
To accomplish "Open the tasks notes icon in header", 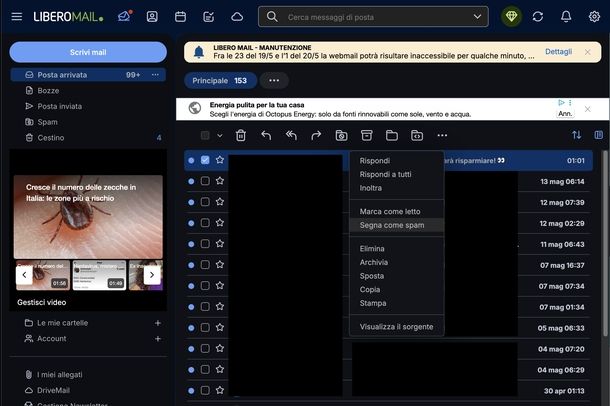I will pos(209,16).
